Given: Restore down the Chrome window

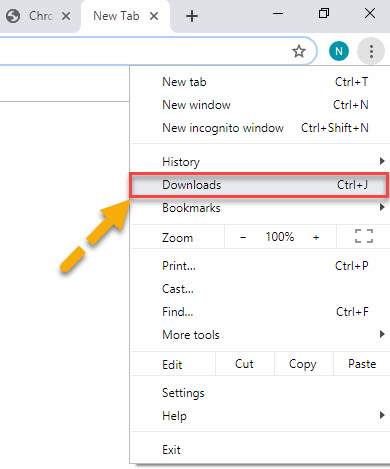Looking at the screenshot, I should click(324, 14).
